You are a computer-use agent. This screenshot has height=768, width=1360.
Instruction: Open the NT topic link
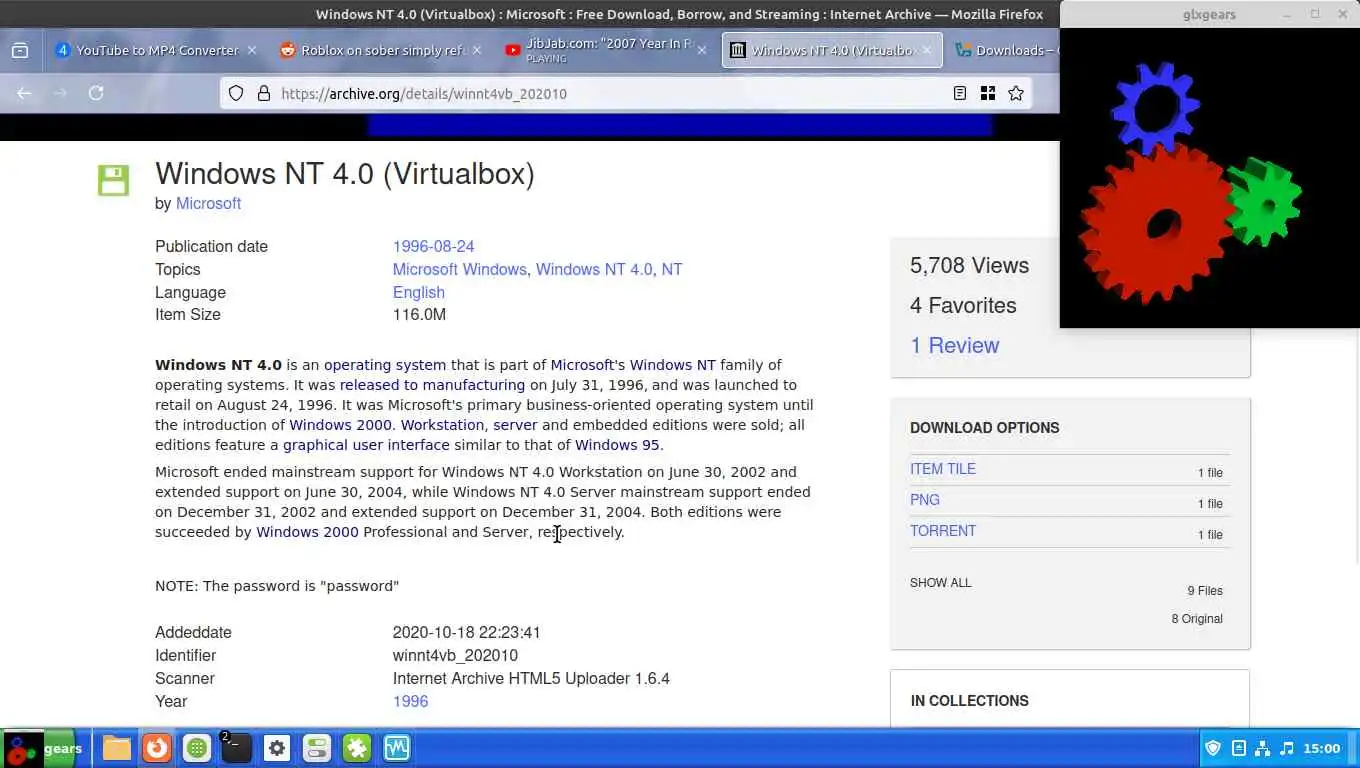(x=672, y=269)
